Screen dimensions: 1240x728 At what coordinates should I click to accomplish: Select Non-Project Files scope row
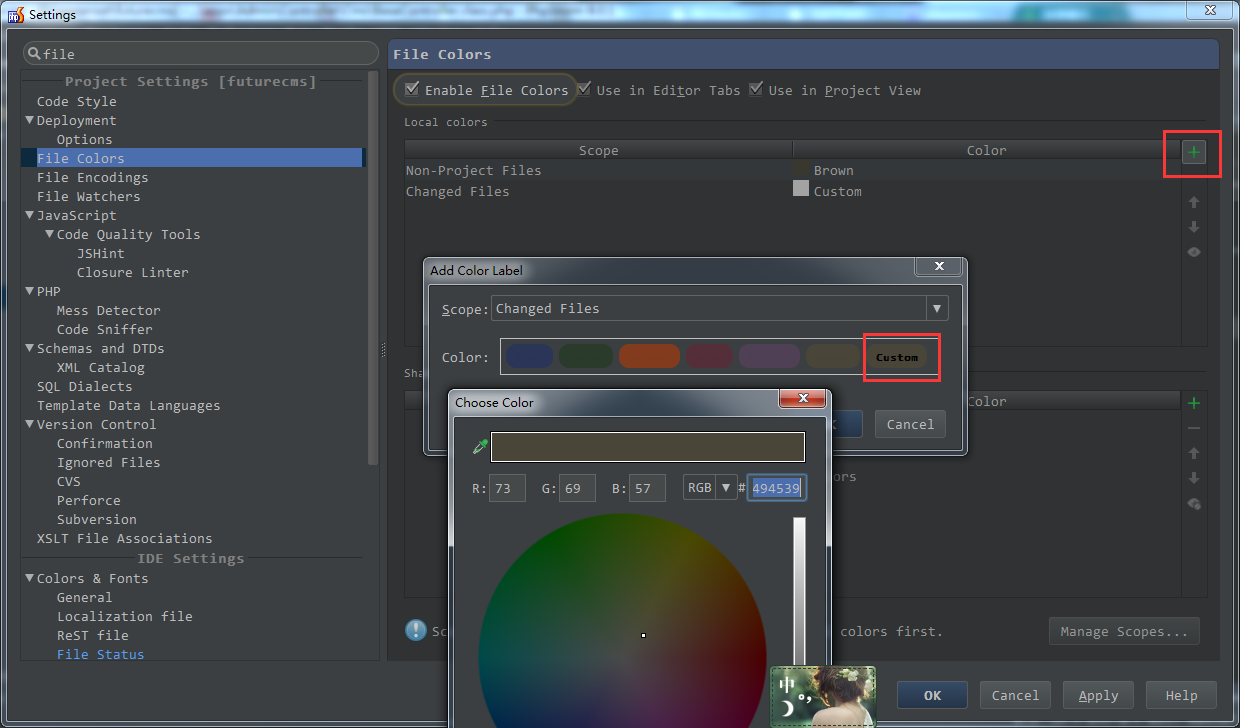pos(793,171)
